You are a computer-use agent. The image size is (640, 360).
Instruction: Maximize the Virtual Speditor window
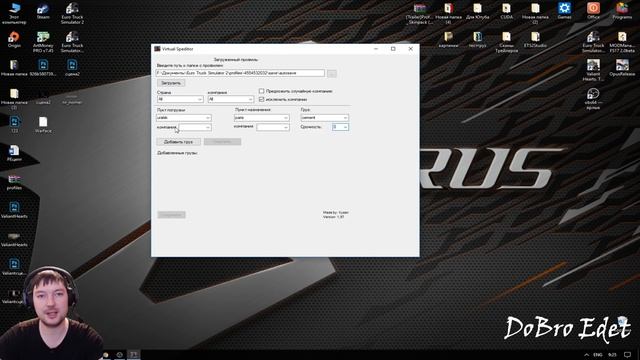393,49
